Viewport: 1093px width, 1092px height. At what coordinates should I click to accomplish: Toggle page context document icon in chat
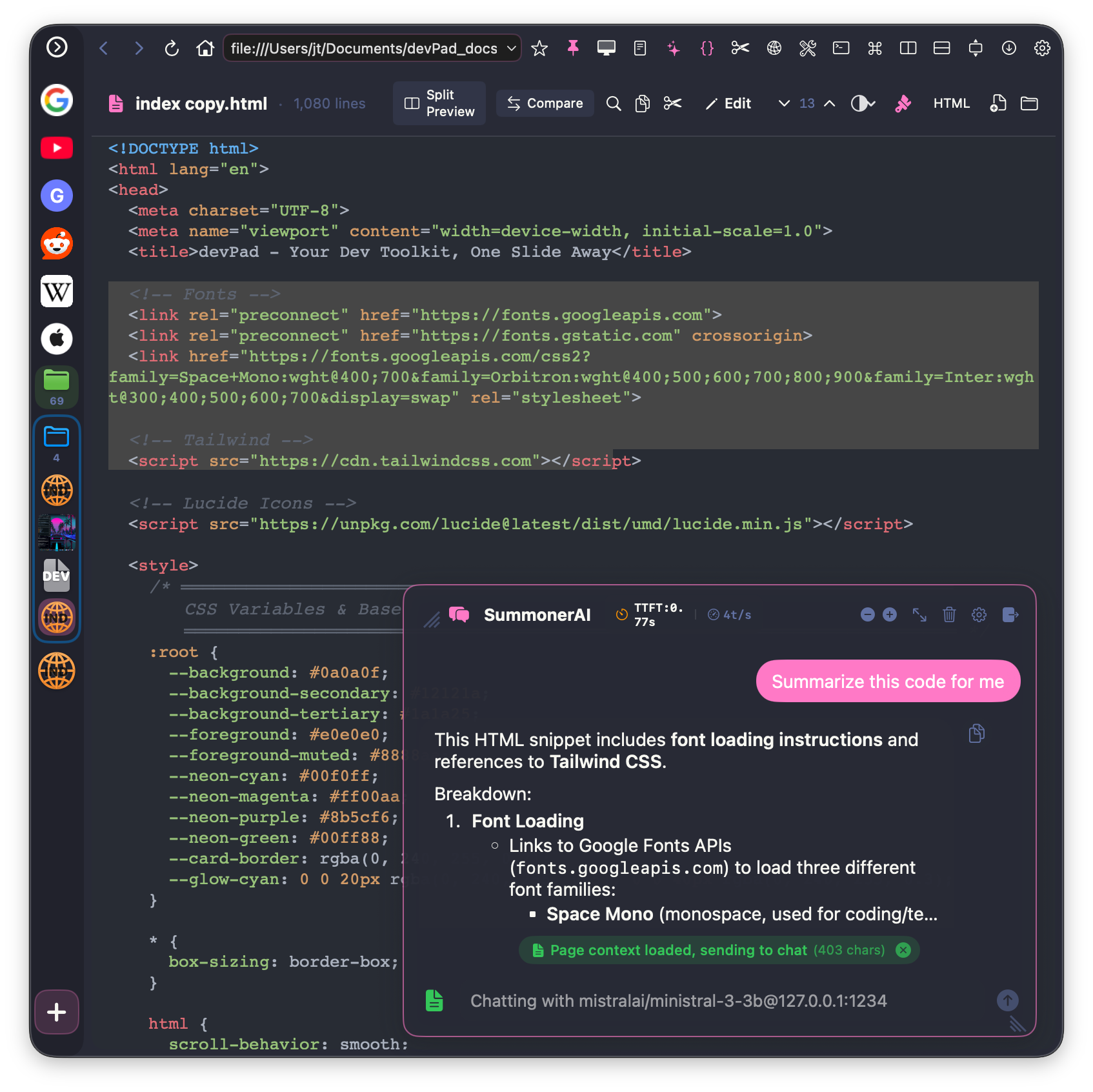click(x=434, y=1000)
